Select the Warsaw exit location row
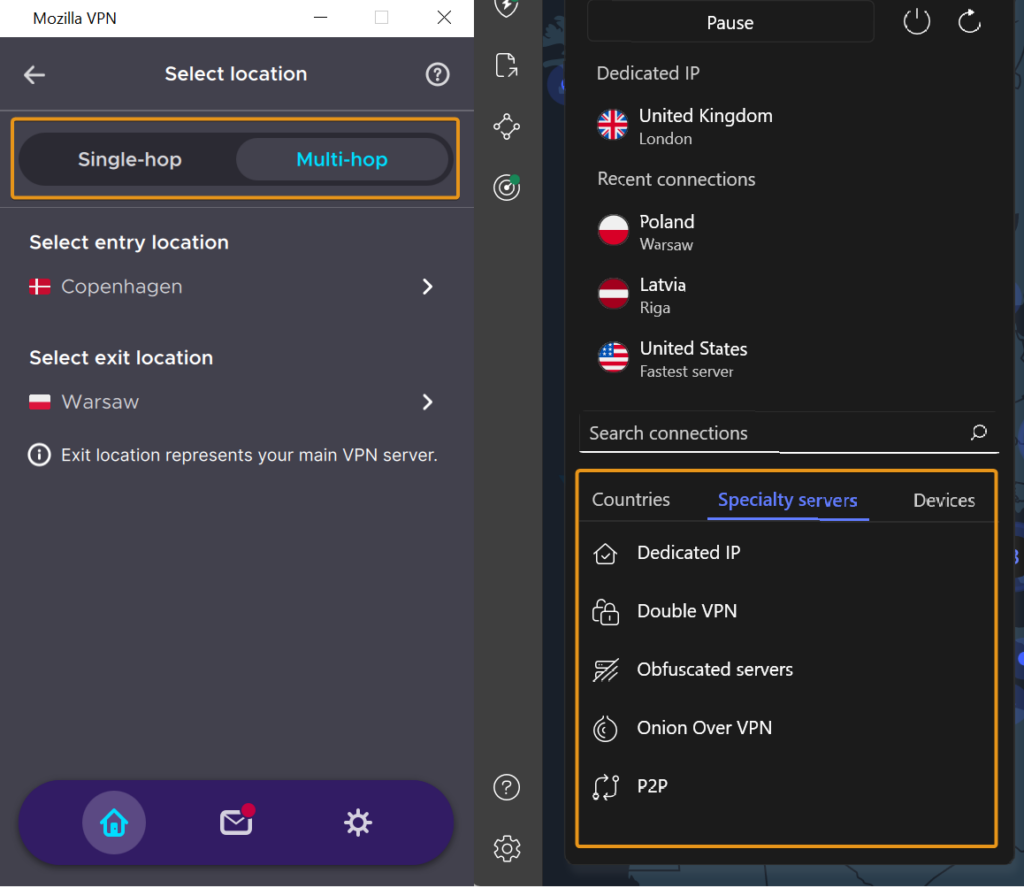The image size is (1024, 888). [232, 402]
